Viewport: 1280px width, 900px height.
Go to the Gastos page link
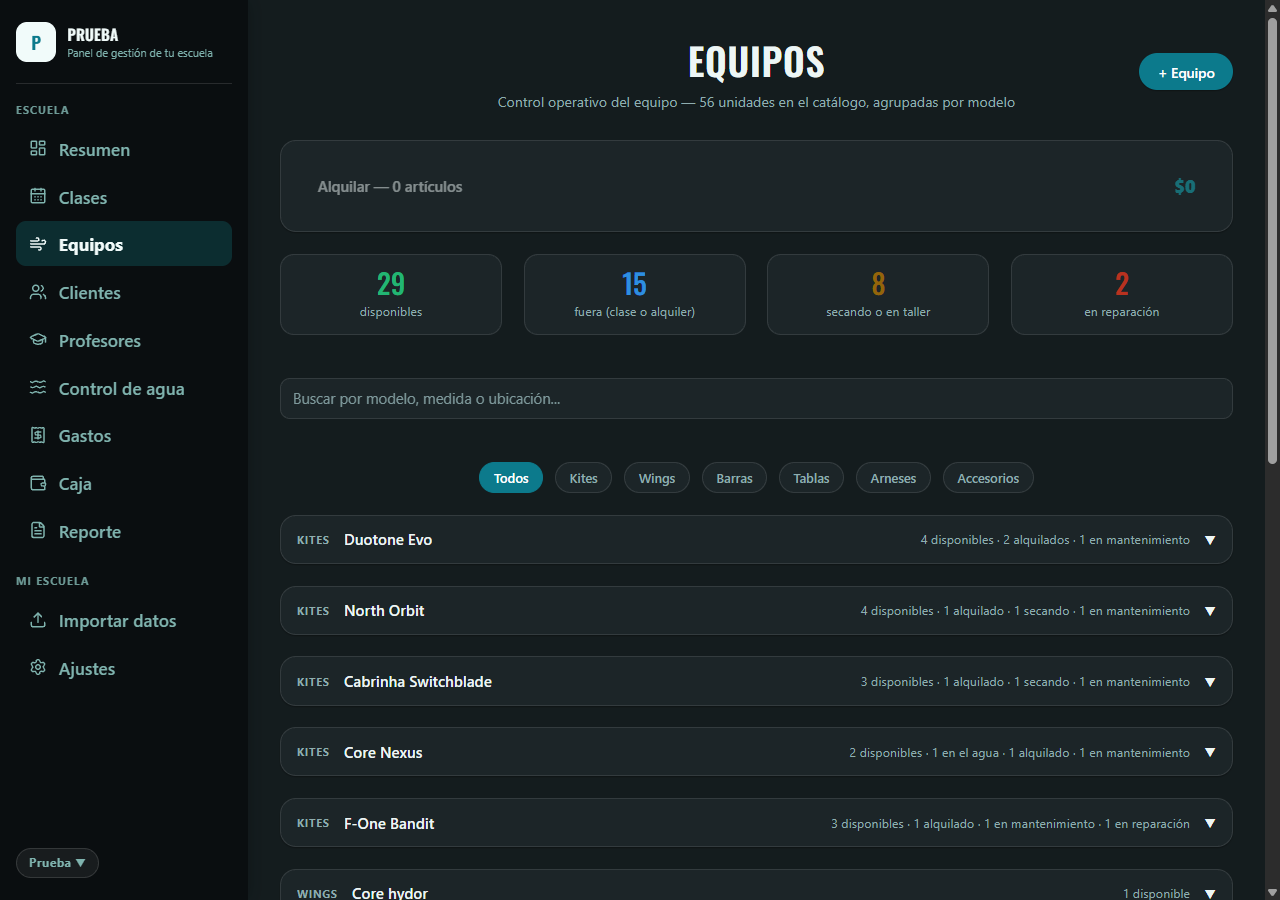pos(124,436)
